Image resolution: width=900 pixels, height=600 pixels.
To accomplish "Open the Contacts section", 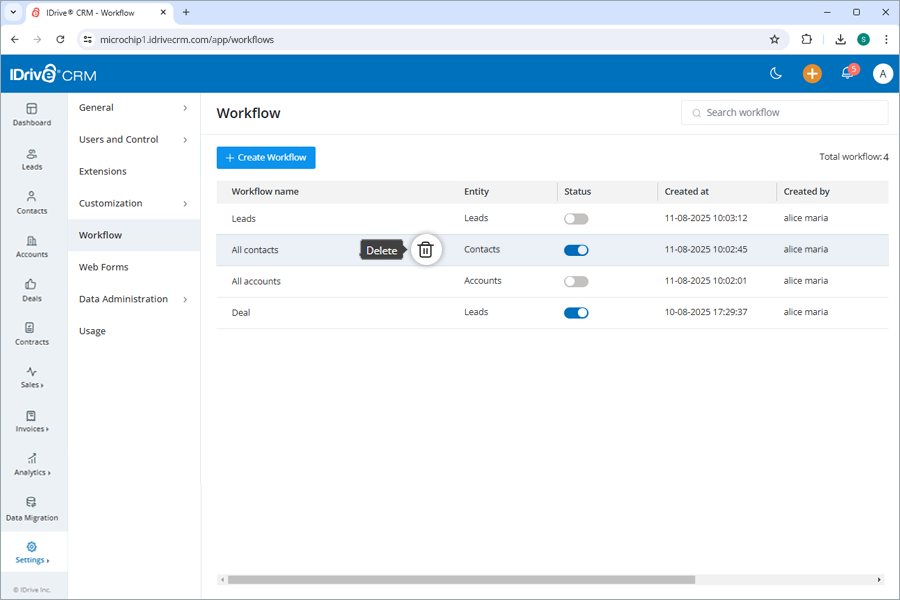I will click(x=32, y=205).
